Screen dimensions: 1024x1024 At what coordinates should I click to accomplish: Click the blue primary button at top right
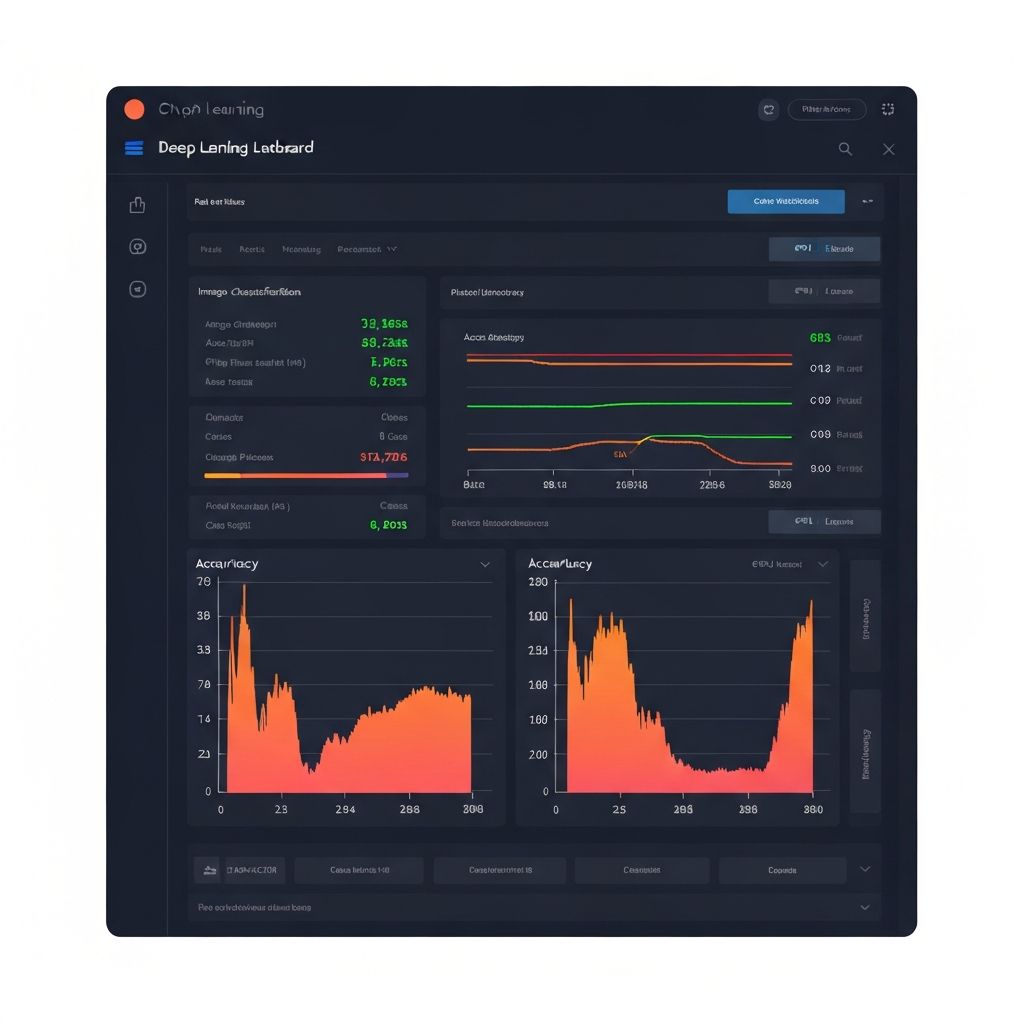[x=785, y=201]
